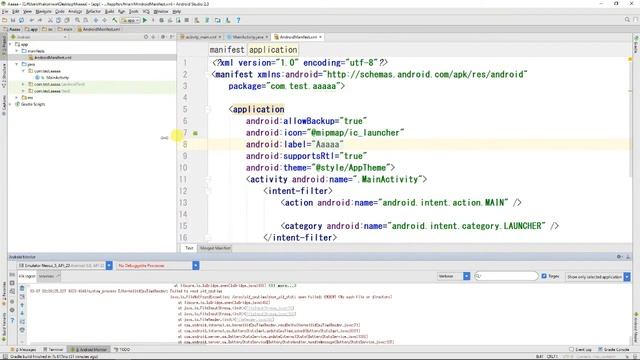Collapse the app module tree node
The image size is (640, 360).
pos(10,44)
